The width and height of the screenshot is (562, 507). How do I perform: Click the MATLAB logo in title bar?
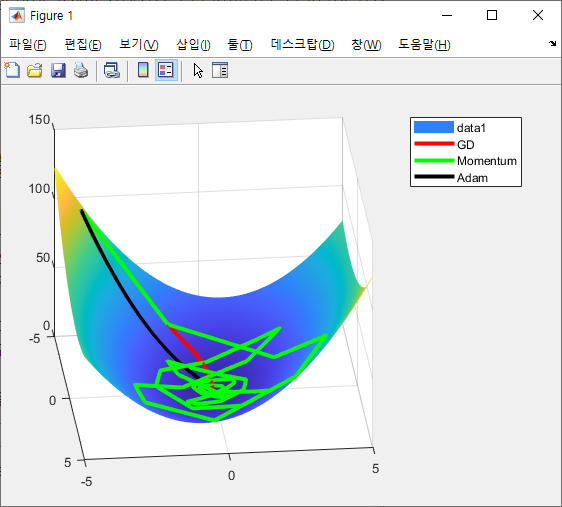tap(17, 15)
